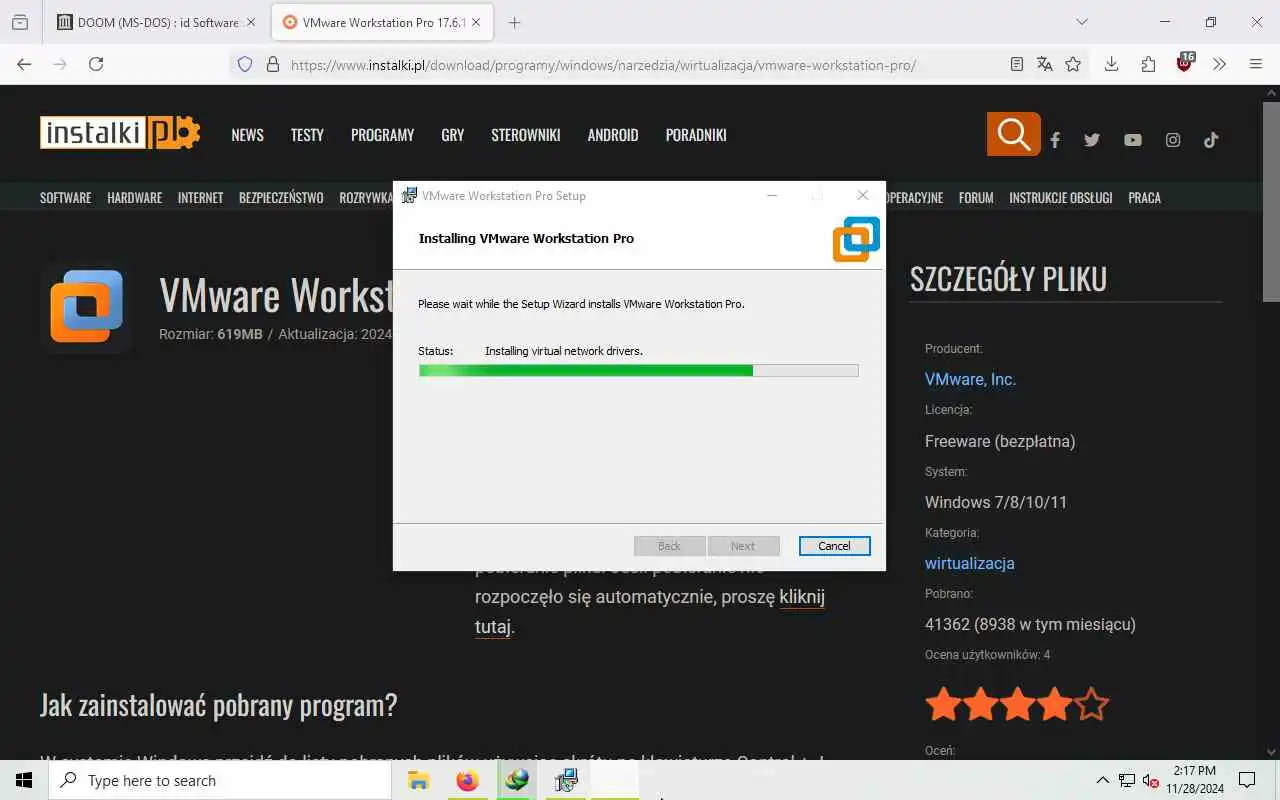Click the network tray icon
The height and width of the screenshot is (800, 1280).
[1127, 781]
